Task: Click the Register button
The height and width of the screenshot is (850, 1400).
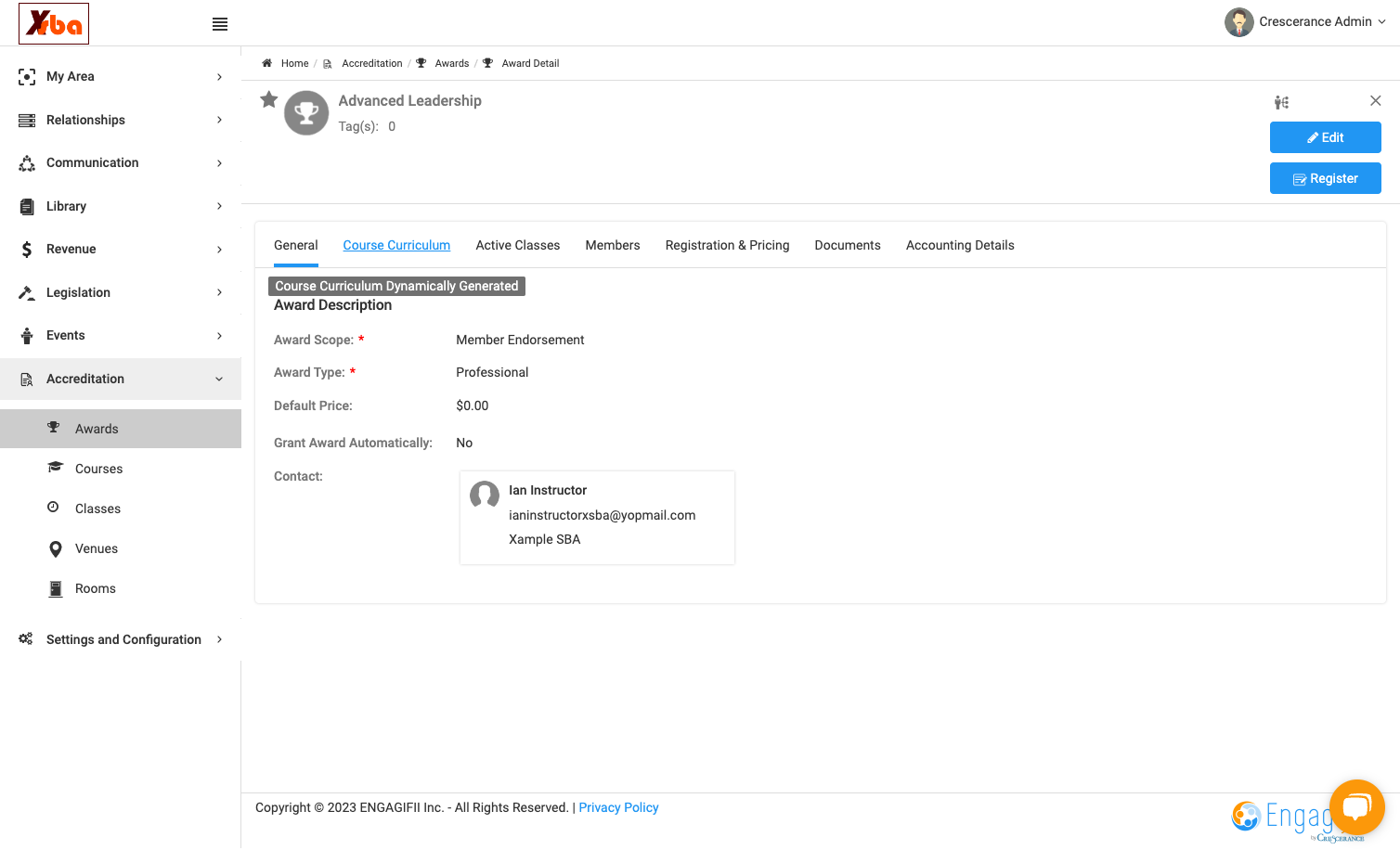Action: pyautogui.click(x=1326, y=178)
